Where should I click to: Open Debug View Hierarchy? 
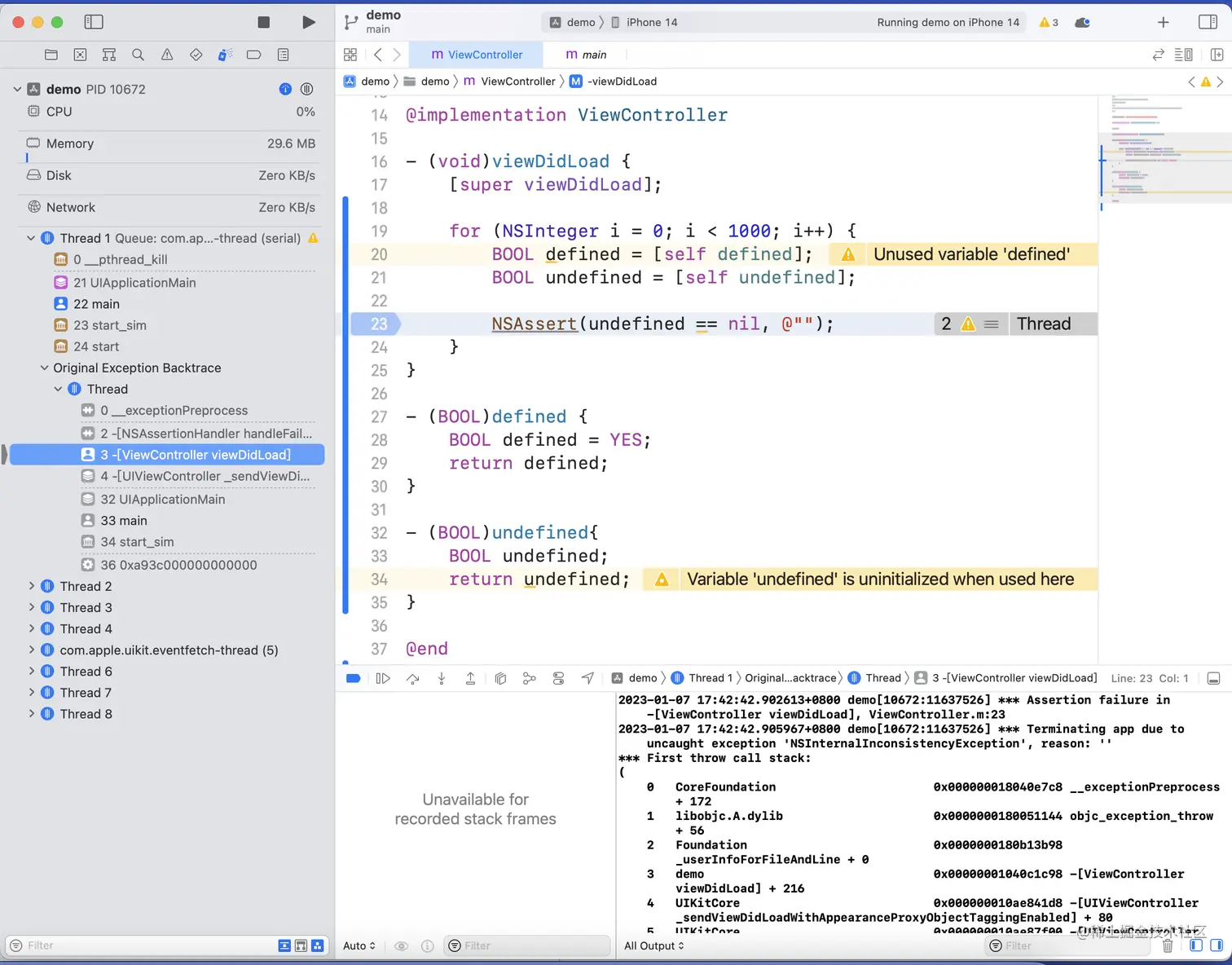pyautogui.click(x=500, y=678)
